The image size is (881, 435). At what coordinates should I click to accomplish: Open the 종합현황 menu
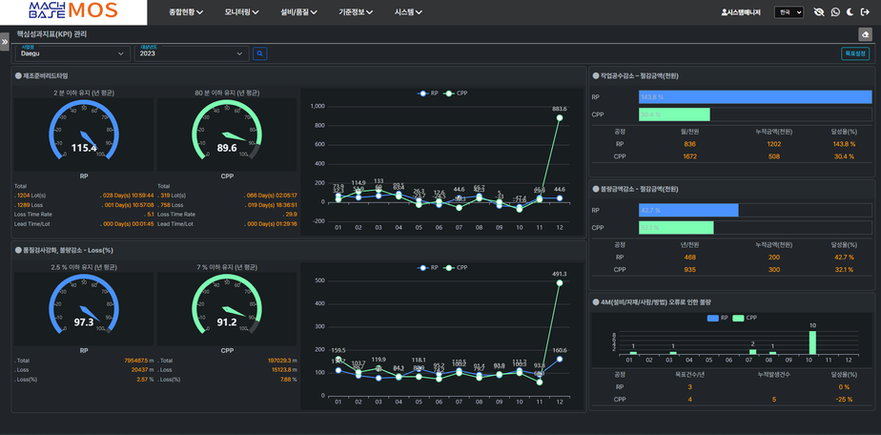point(186,12)
